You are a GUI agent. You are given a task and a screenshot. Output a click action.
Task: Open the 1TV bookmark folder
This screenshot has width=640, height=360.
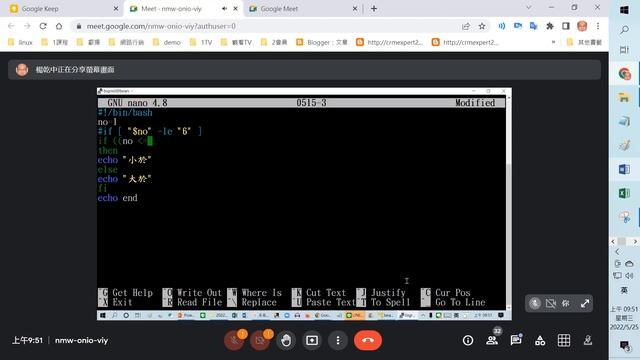click(x=201, y=42)
